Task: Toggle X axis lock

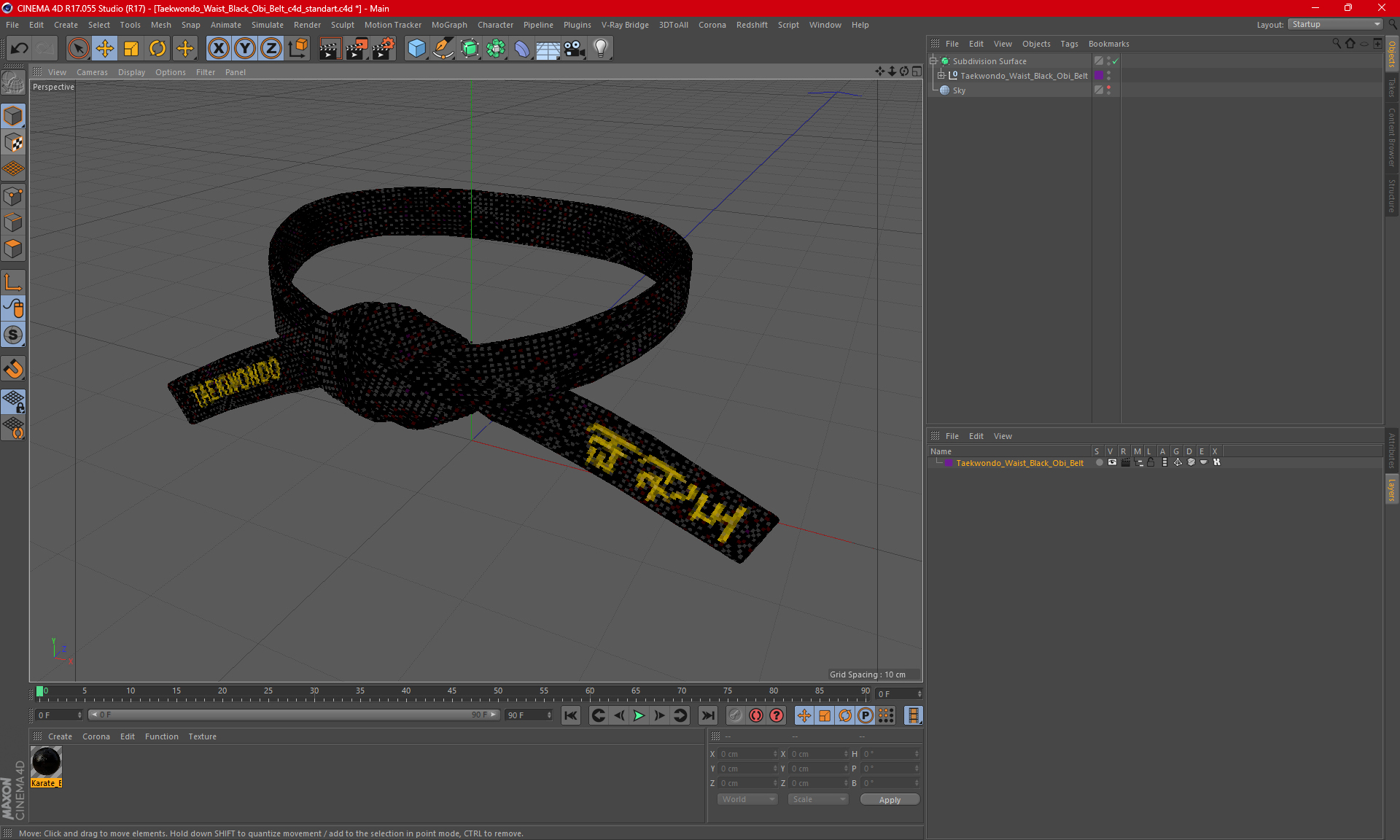Action: tap(218, 49)
